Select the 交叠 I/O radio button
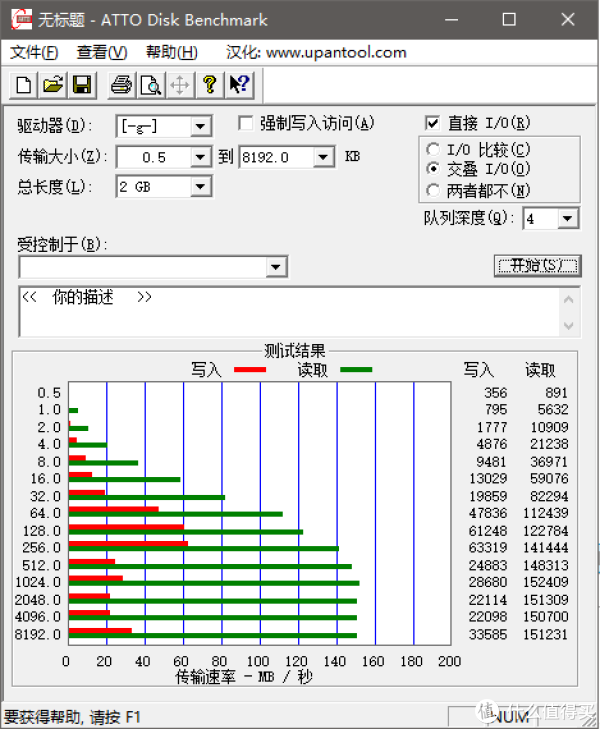This screenshot has width=600, height=729. 433,168
